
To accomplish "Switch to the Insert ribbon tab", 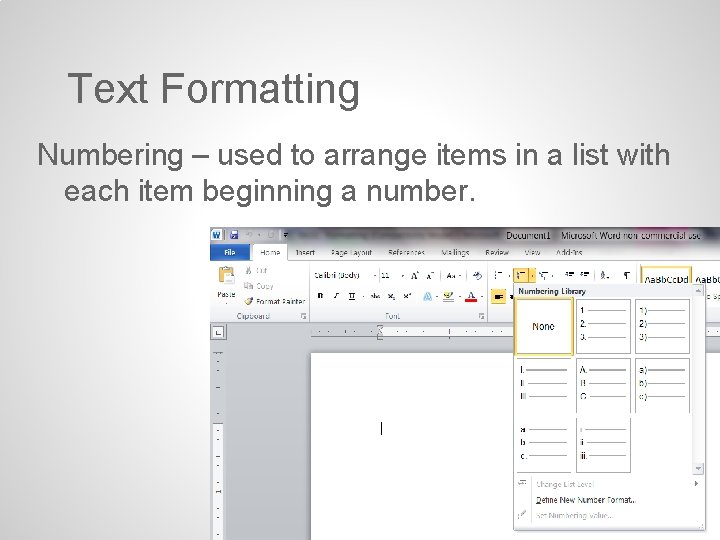I will point(305,253).
